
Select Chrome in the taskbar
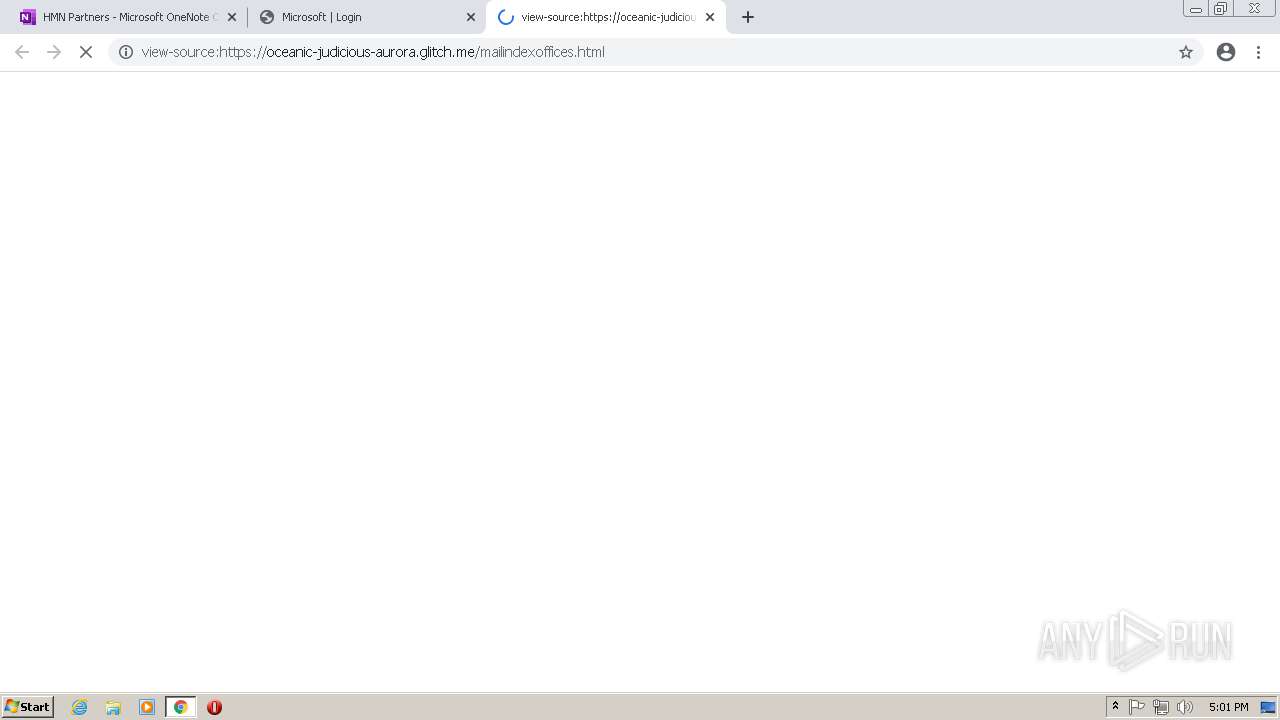coord(181,707)
